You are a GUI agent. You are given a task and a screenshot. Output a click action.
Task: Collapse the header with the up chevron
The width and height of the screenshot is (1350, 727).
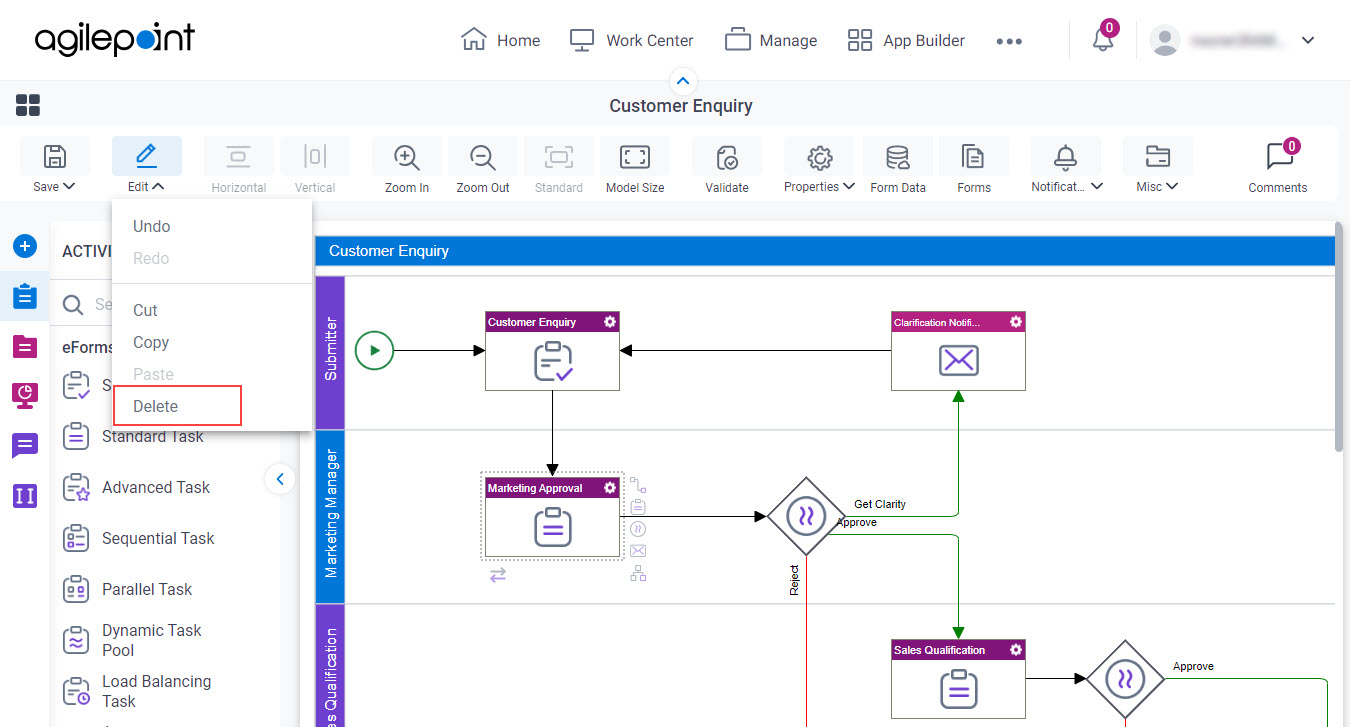[x=683, y=81]
